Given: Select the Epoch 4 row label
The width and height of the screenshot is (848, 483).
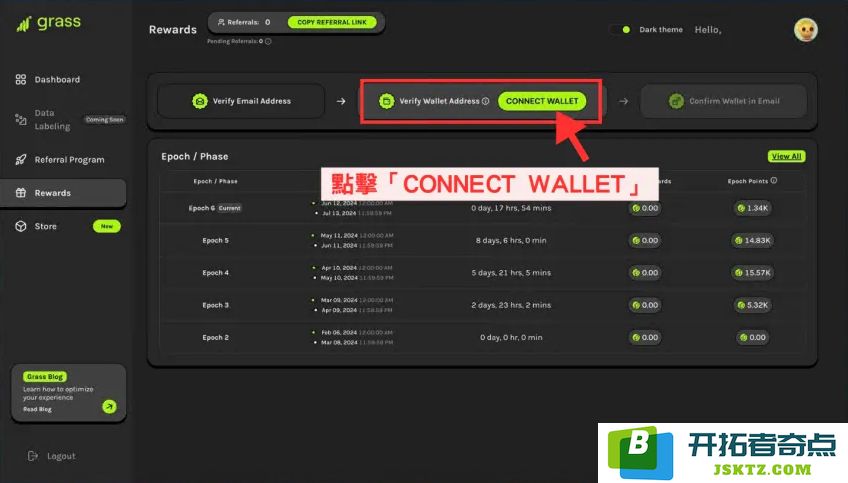Looking at the screenshot, I should (215, 273).
